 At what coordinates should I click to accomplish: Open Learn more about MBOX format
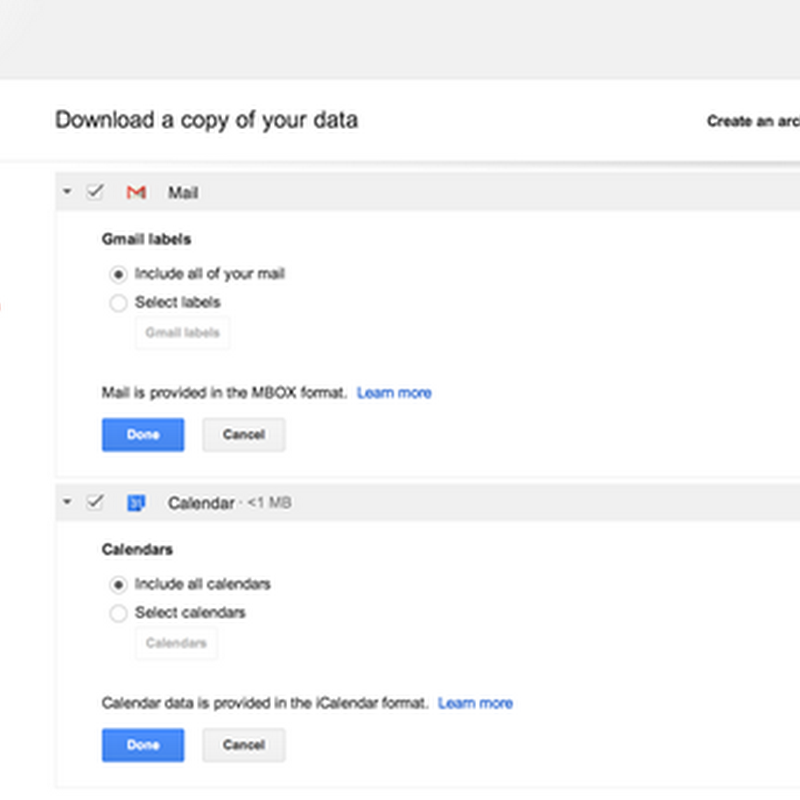coord(394,393)
